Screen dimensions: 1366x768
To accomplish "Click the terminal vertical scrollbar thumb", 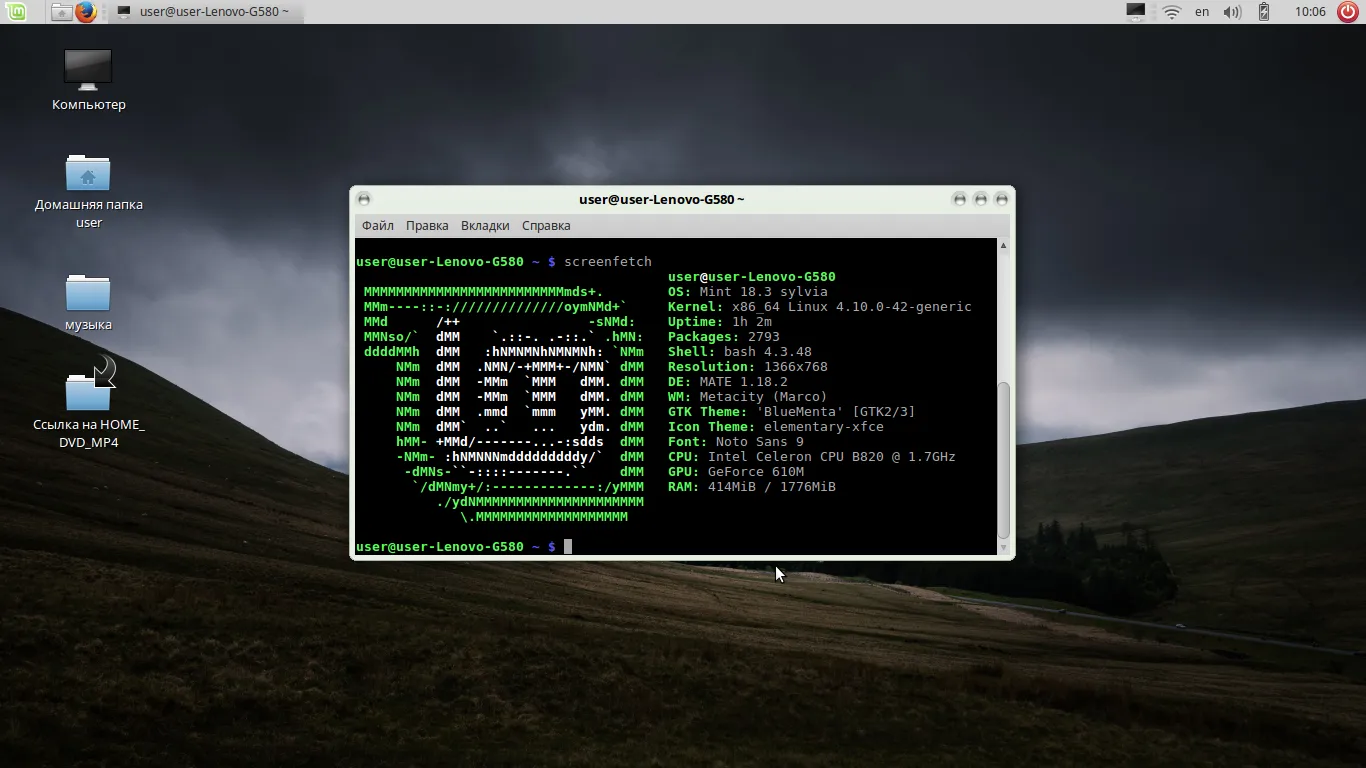I will (x=1004, y=460).
